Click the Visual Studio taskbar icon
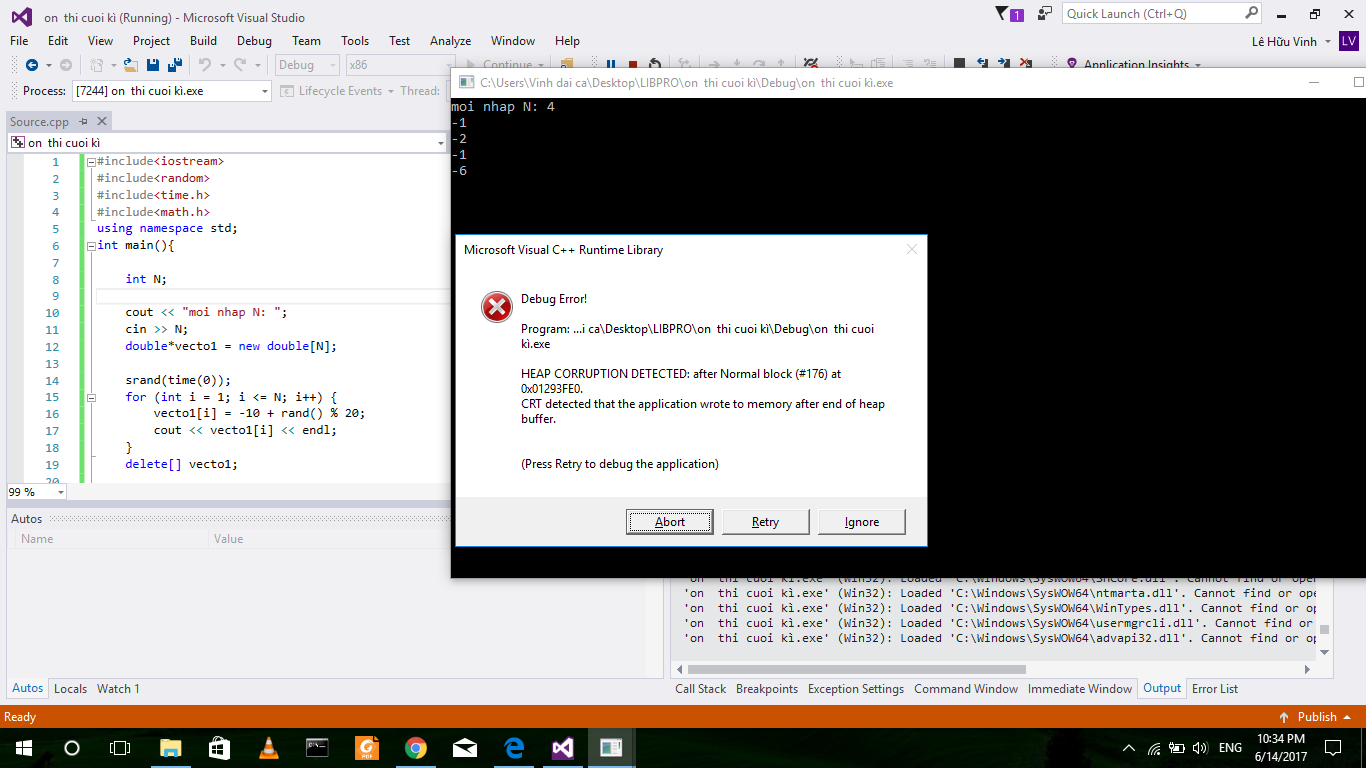This screenshot has width=1366, height=768. [563, 747]
